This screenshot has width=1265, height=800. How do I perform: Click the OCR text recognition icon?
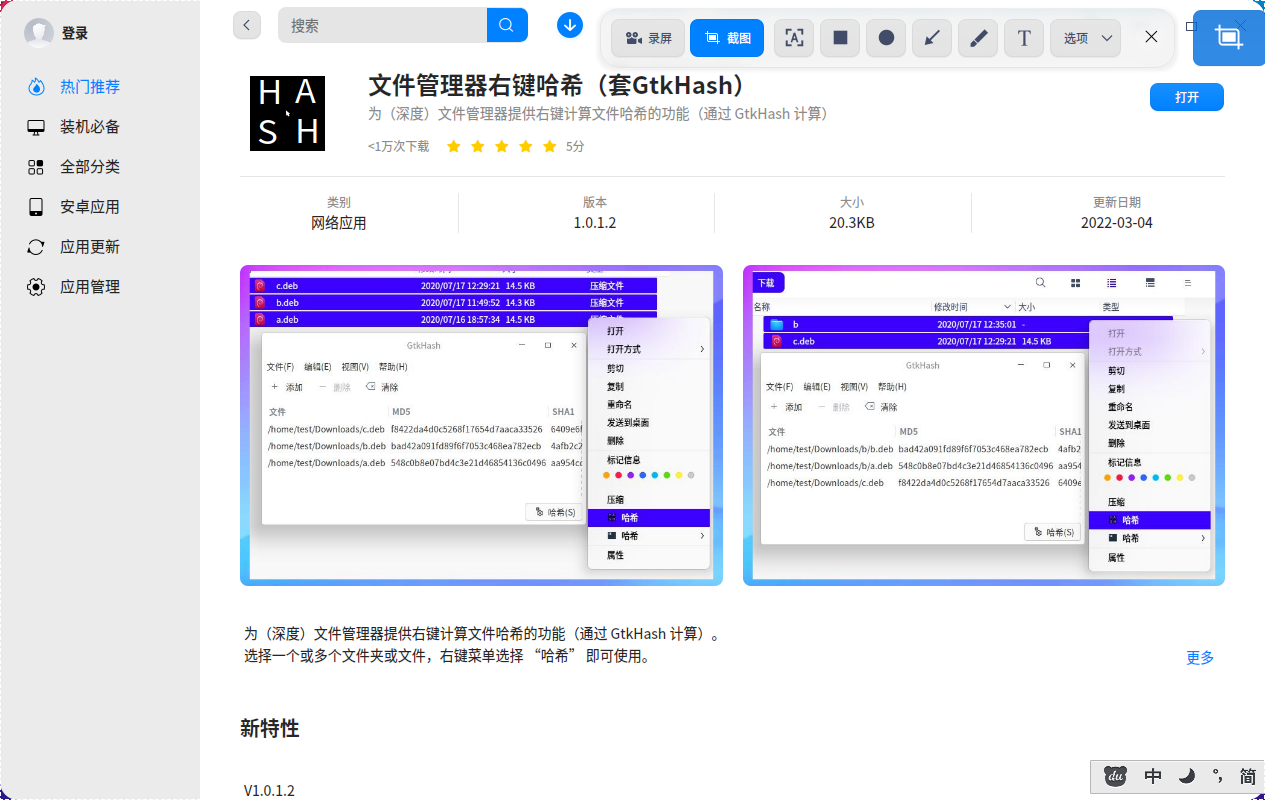[793, 37]
